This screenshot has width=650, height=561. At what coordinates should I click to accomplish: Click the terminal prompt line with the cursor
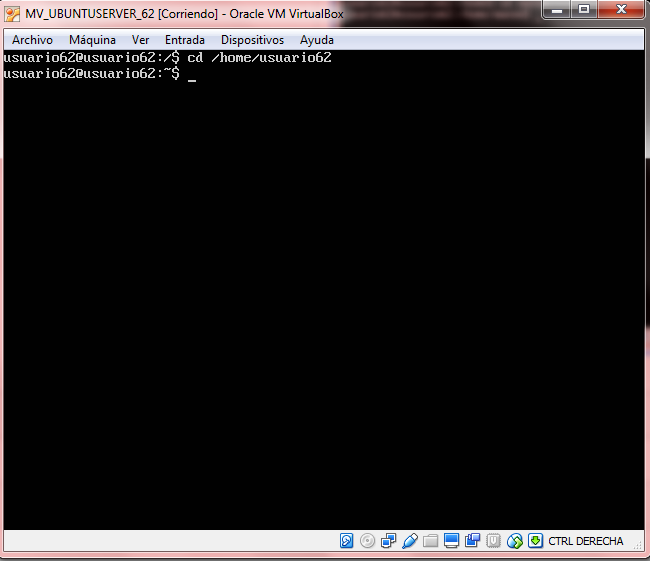click(x=99, y=74)
